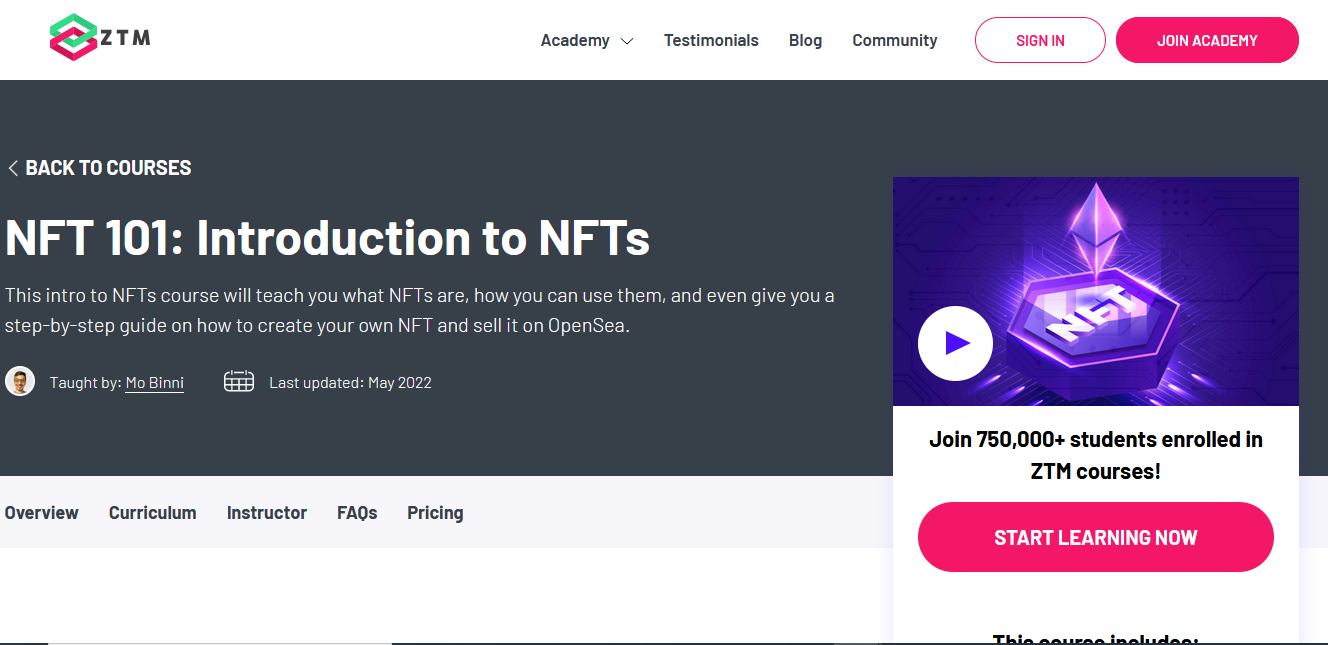1328x645 pixels.
Task: Go to the Testimonials page
Action: (711, 40)
